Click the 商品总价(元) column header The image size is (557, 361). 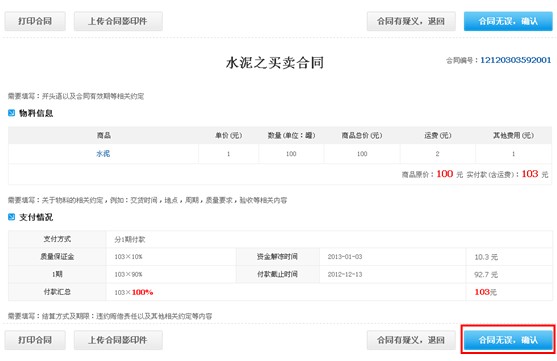362,135
